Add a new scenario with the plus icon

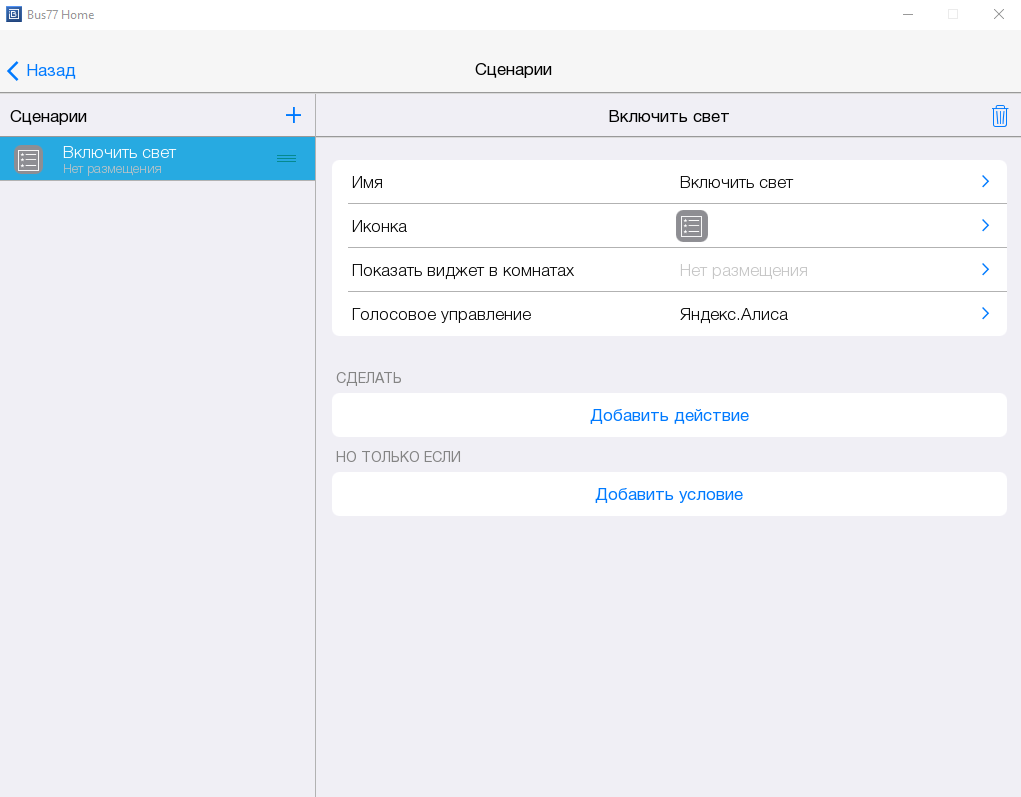coord(293,115)
